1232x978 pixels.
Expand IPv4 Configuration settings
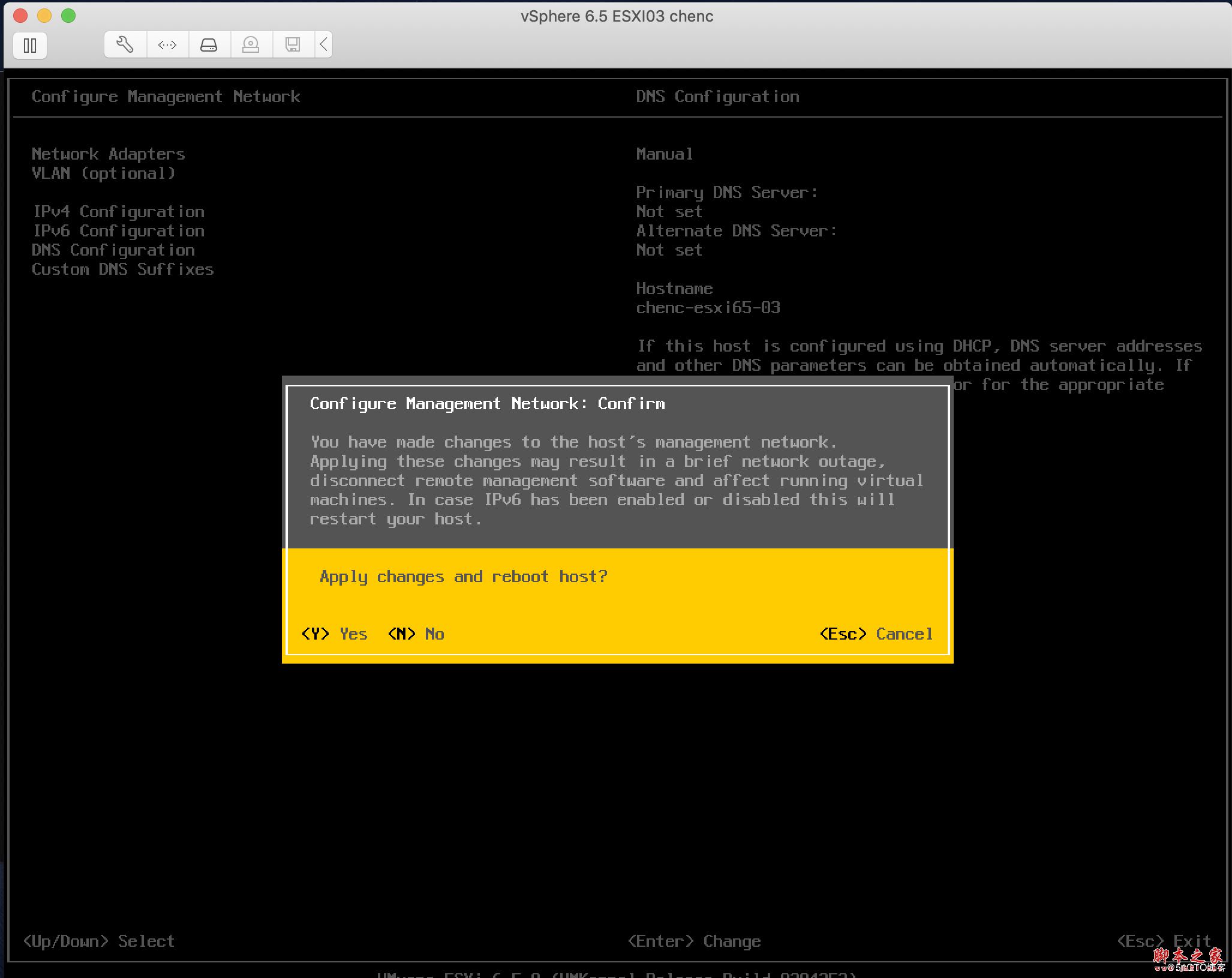tap(118, 211)
